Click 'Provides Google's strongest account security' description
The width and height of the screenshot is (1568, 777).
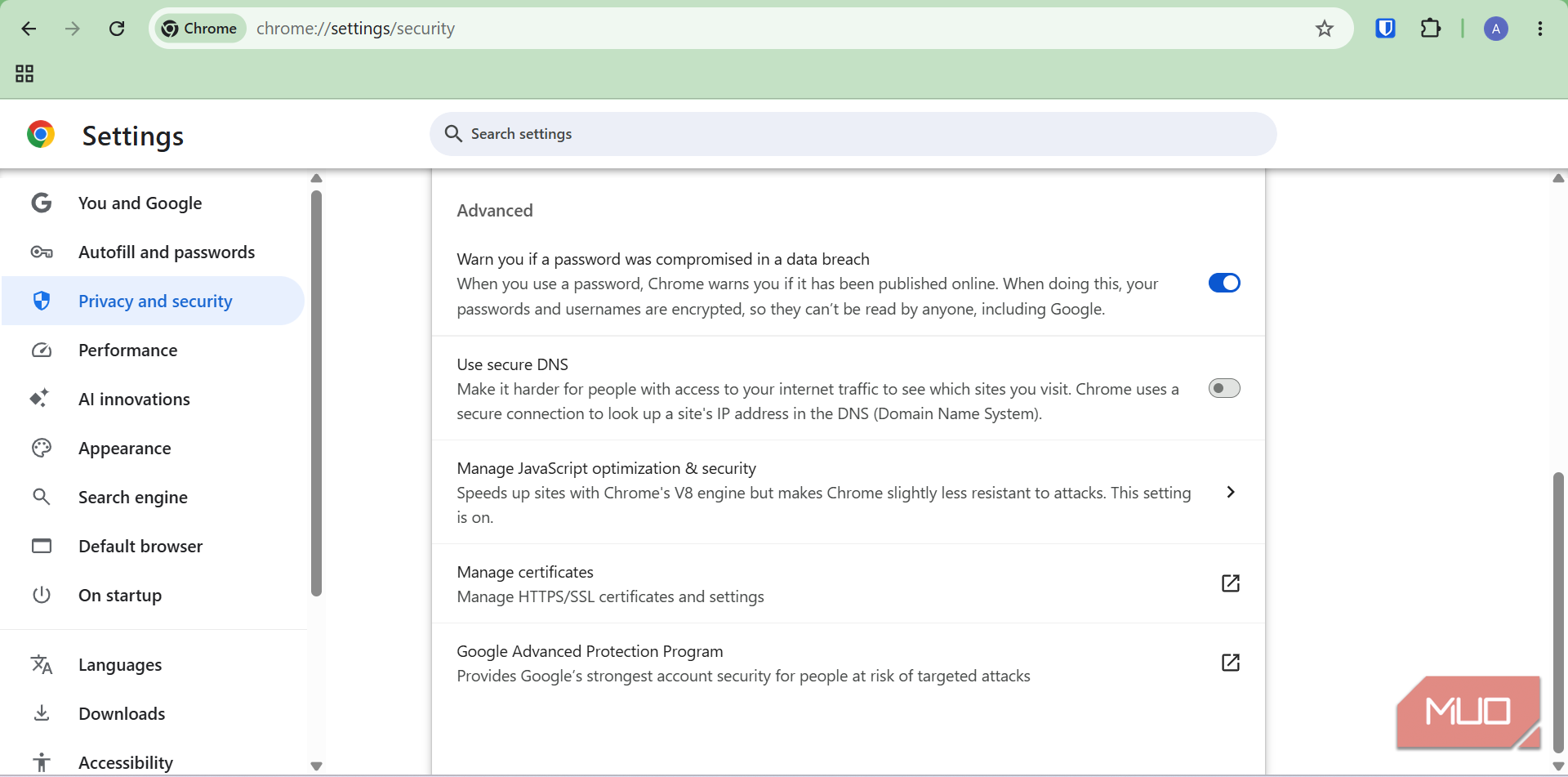(x=743, y=676)
